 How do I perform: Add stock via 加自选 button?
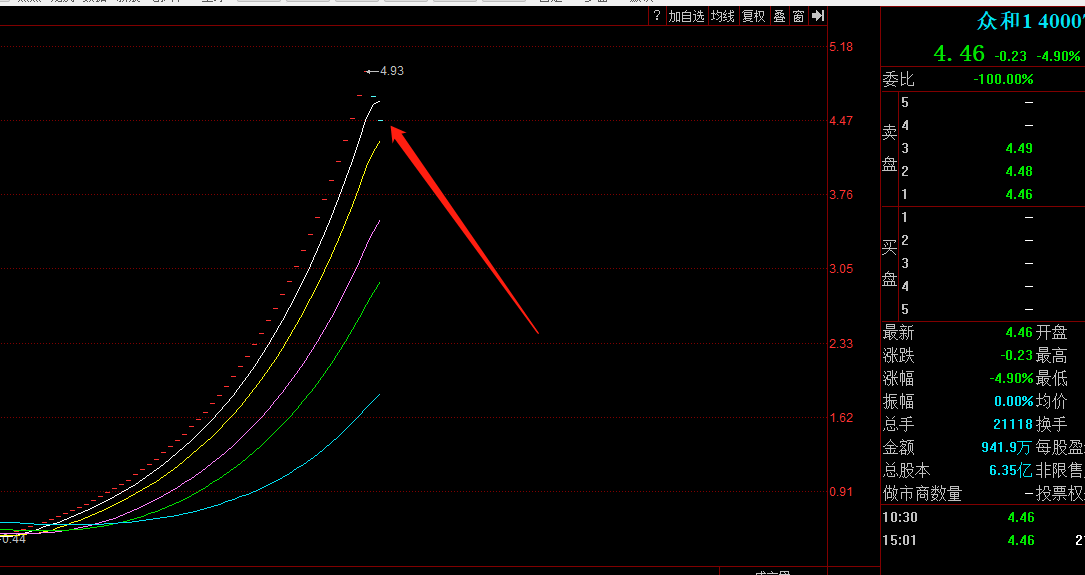point(686,16)
